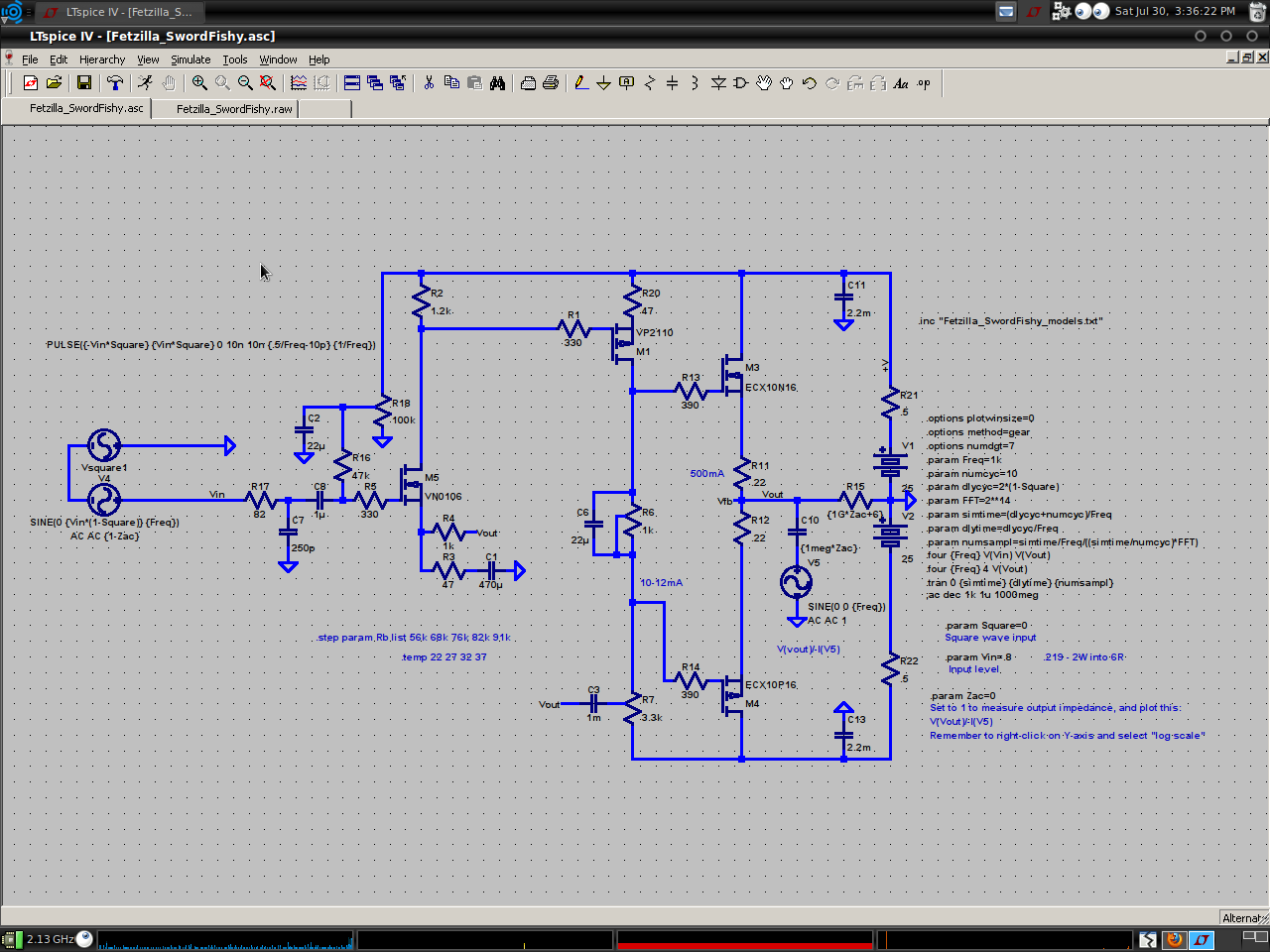Click the 'V(vout)/-I(V5)' blue comment text
Screen dimensions: 1270x952
[808, 650]
